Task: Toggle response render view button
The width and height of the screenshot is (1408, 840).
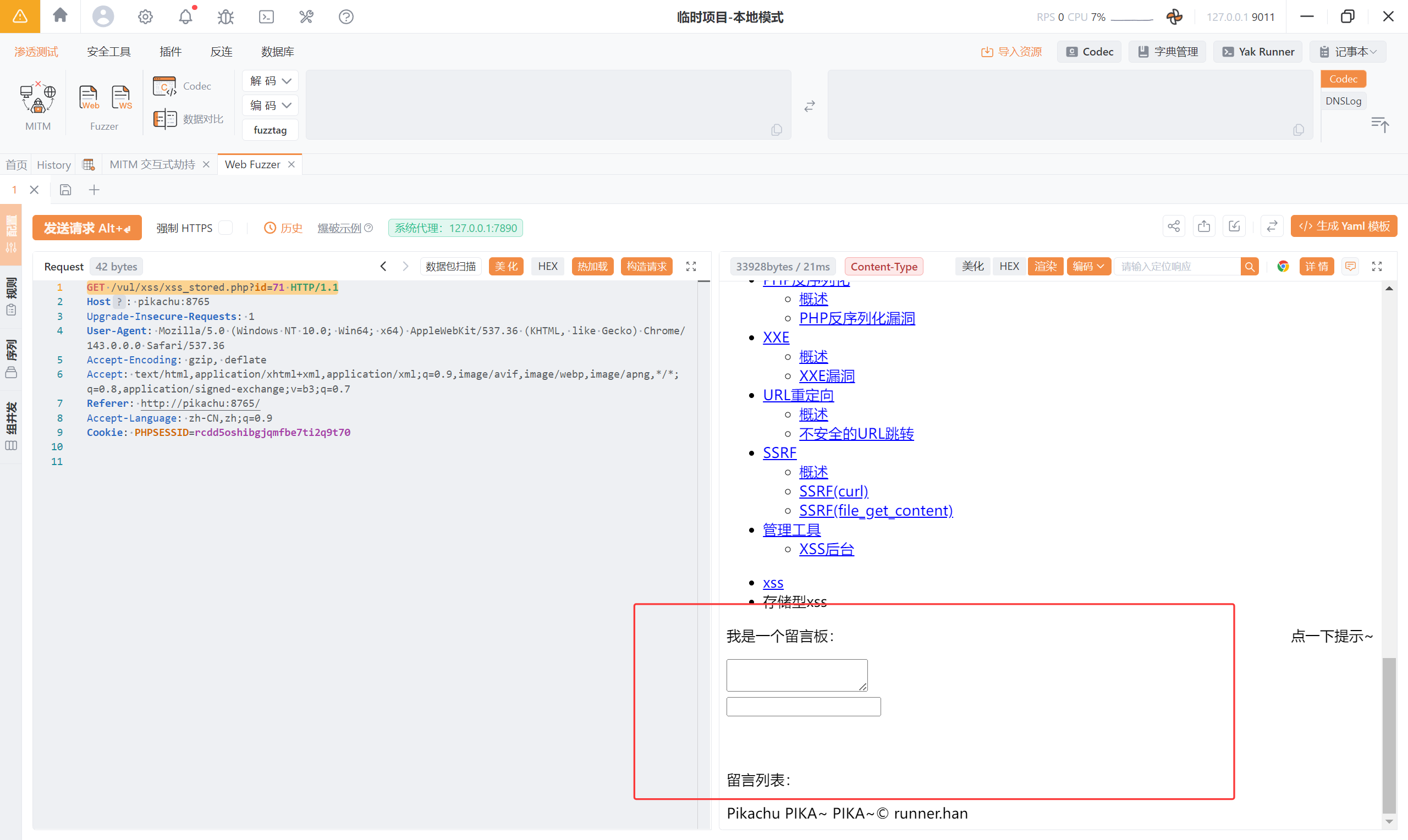Action: 1045,266
